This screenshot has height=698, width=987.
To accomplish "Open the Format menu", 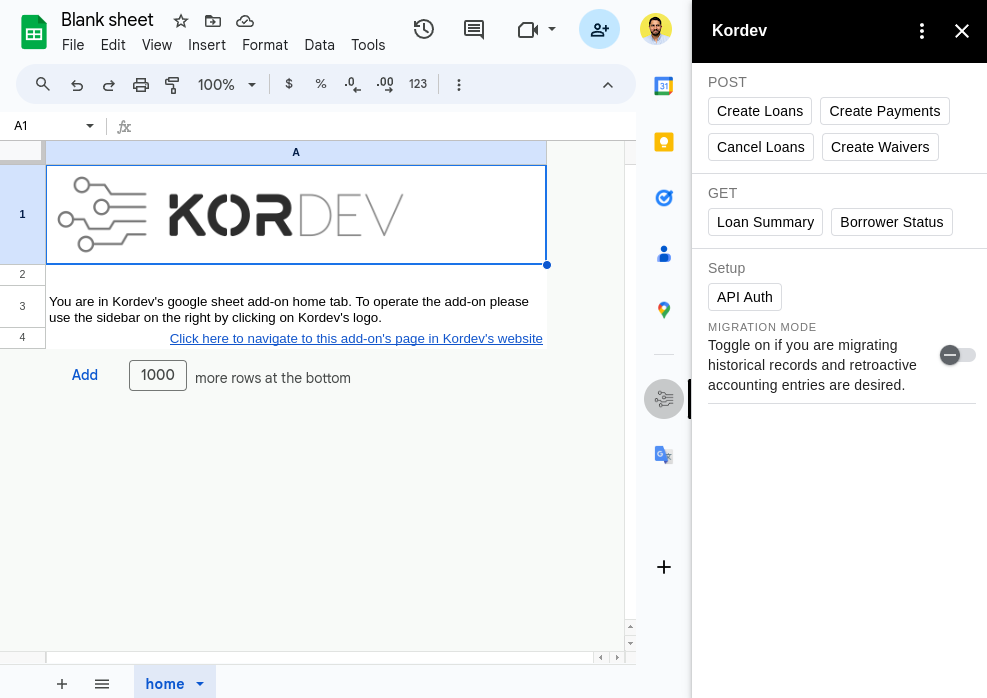I will pos(265,45).
